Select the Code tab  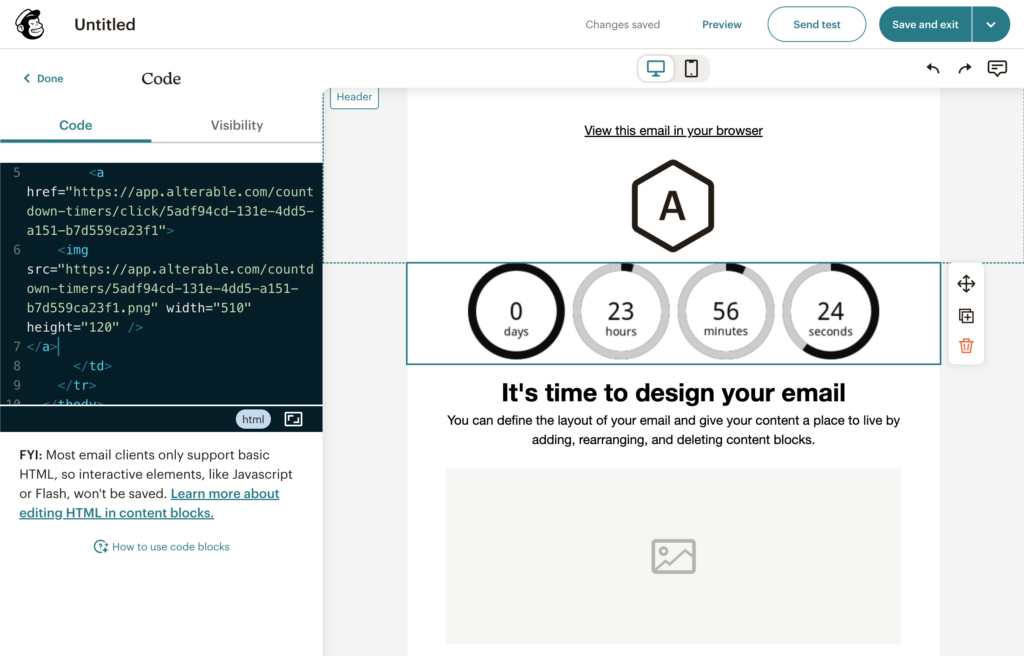(75, 125)
